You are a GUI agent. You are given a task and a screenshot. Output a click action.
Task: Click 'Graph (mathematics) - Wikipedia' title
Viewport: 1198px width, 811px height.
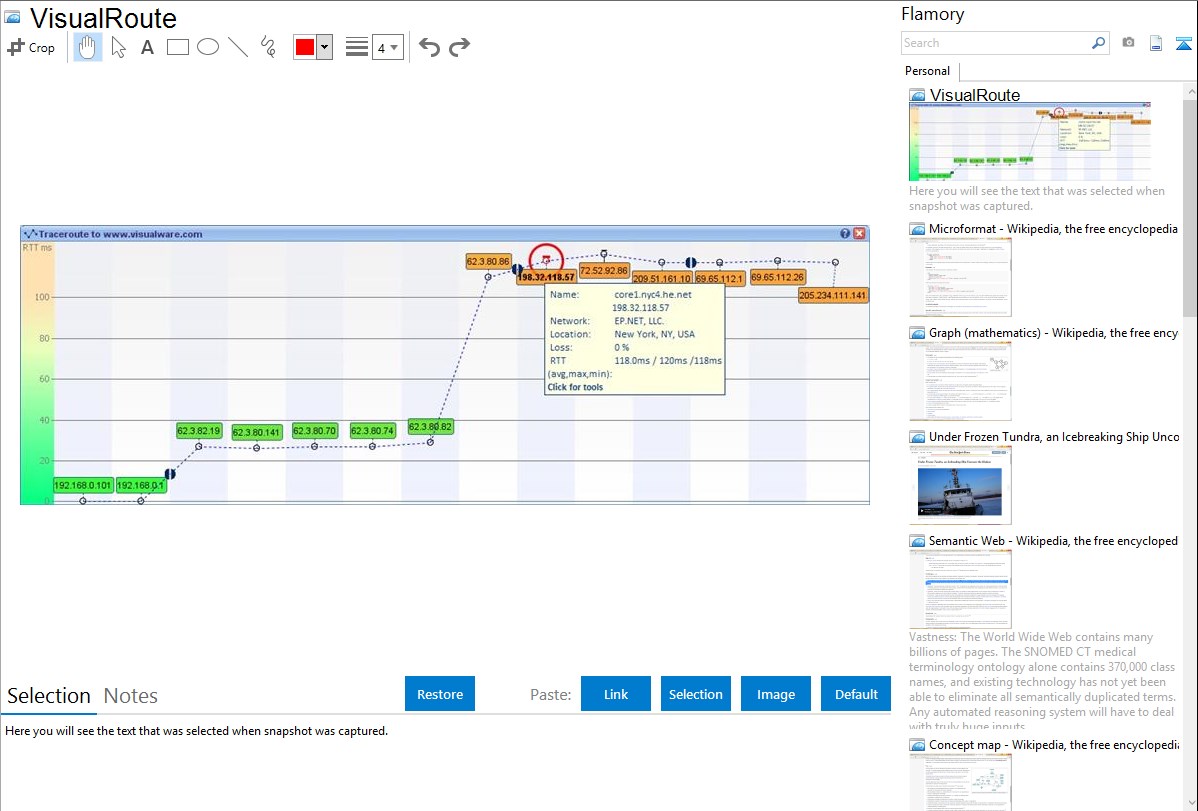pos(1054,333)
